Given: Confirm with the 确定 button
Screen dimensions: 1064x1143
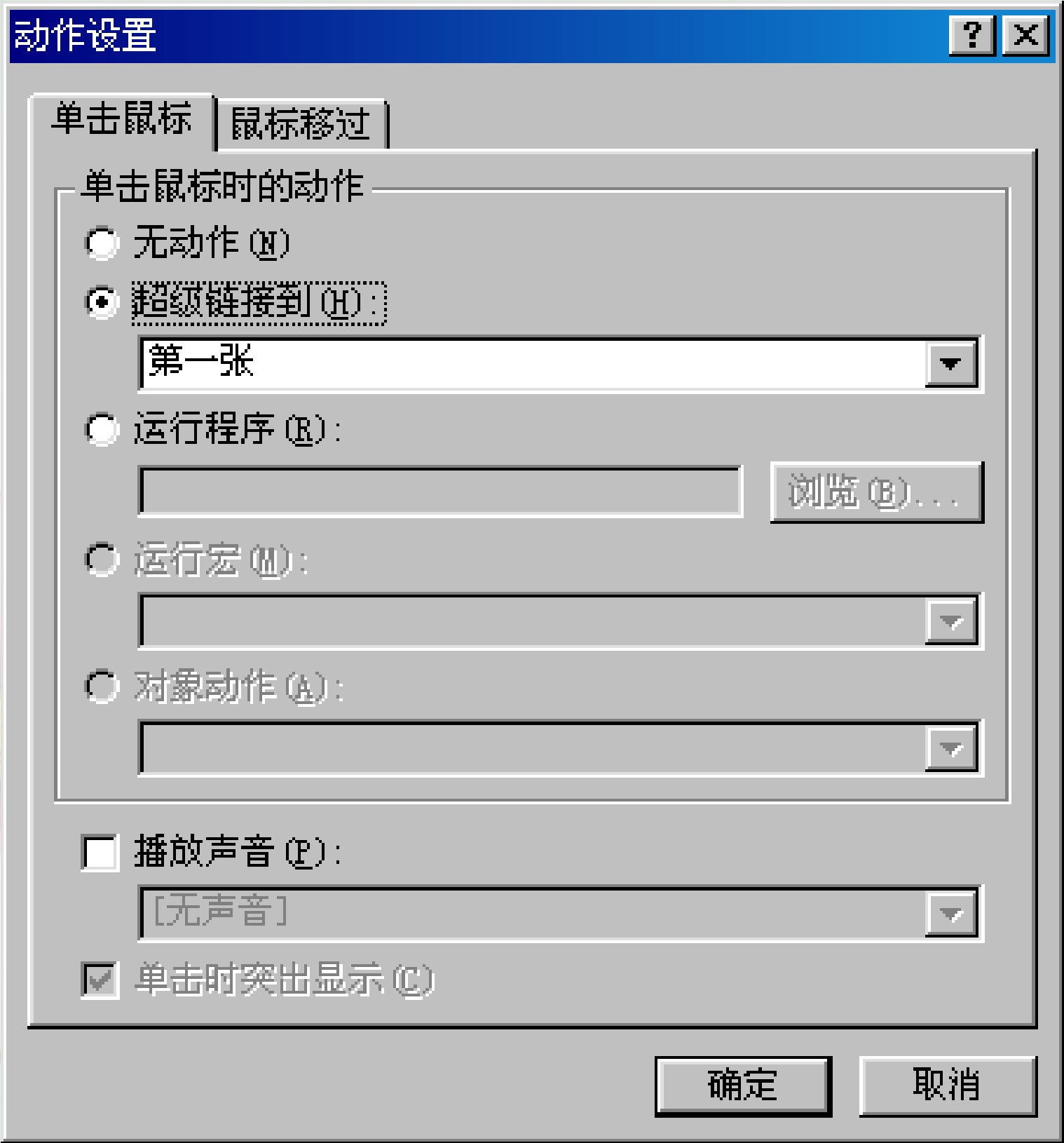Looking at the screenshot, I should pyautogui.click(x=743, y=1085).
